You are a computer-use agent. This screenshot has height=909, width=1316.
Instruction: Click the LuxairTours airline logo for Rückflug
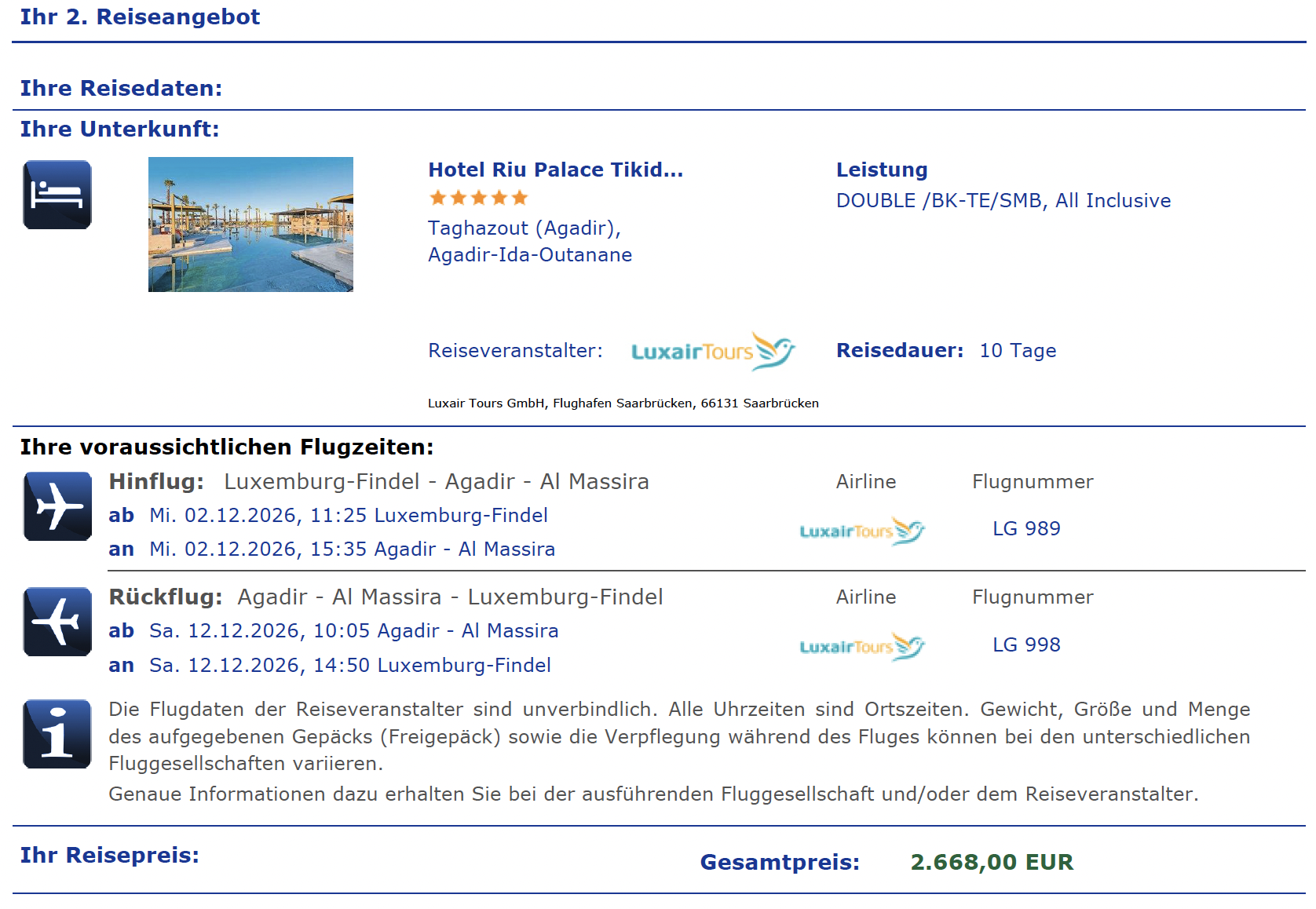[x=862, y=646]
